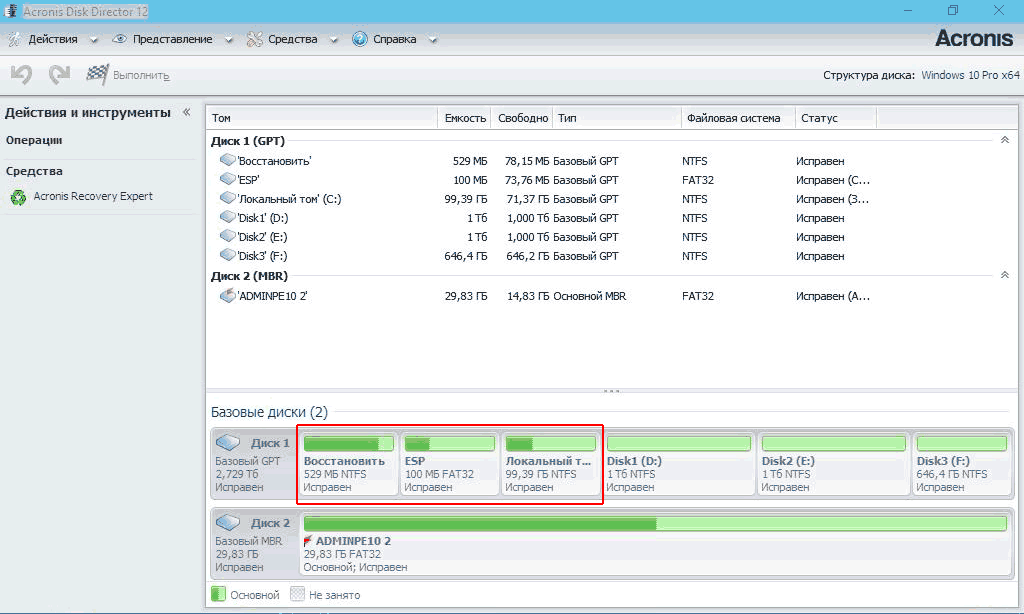Viewport: 1024px width, 614px height.
Task: Open disk layout Windows 10 Pro x64 link
Action: 970,75
